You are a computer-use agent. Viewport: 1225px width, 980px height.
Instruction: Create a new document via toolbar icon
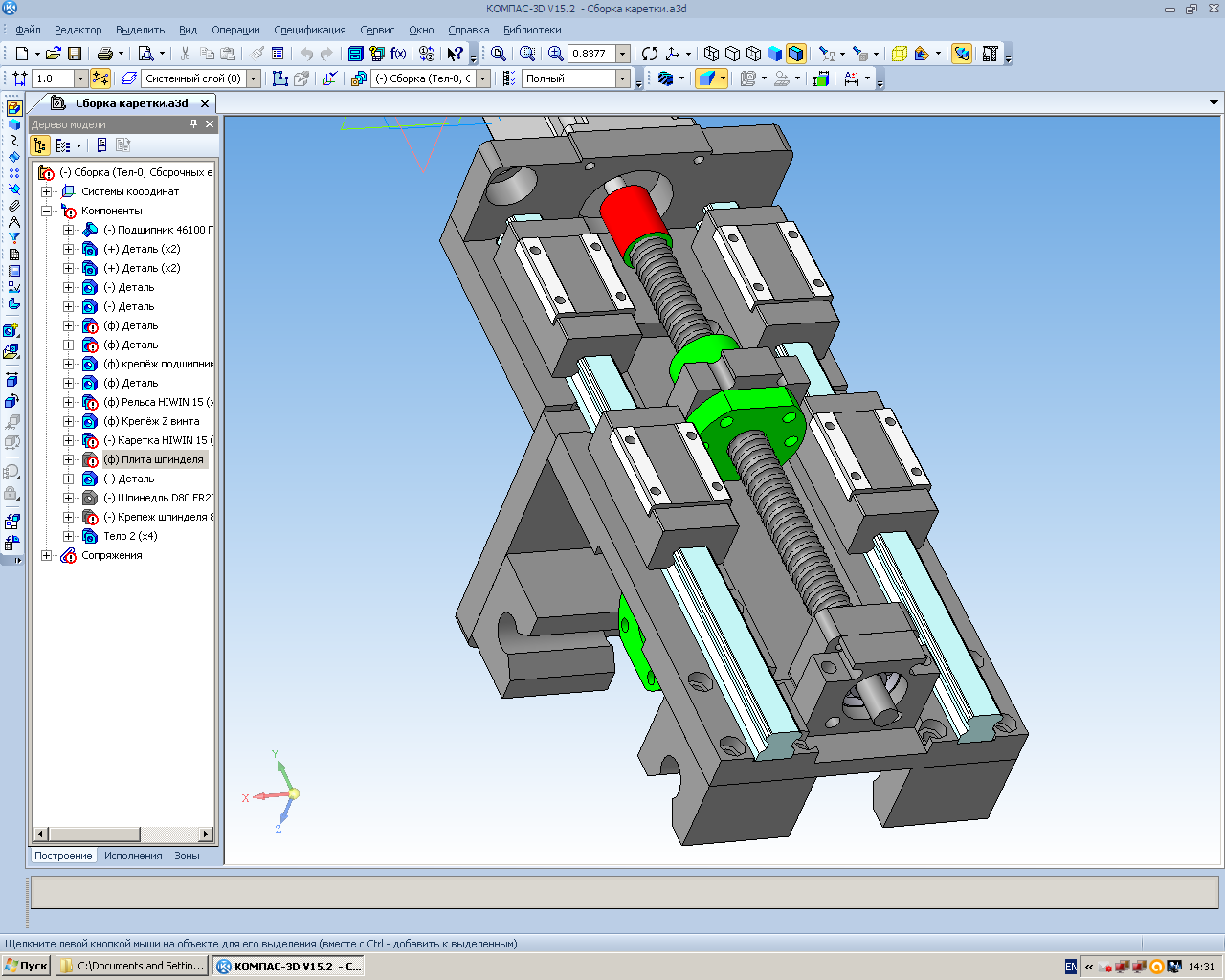pos(21,54)
